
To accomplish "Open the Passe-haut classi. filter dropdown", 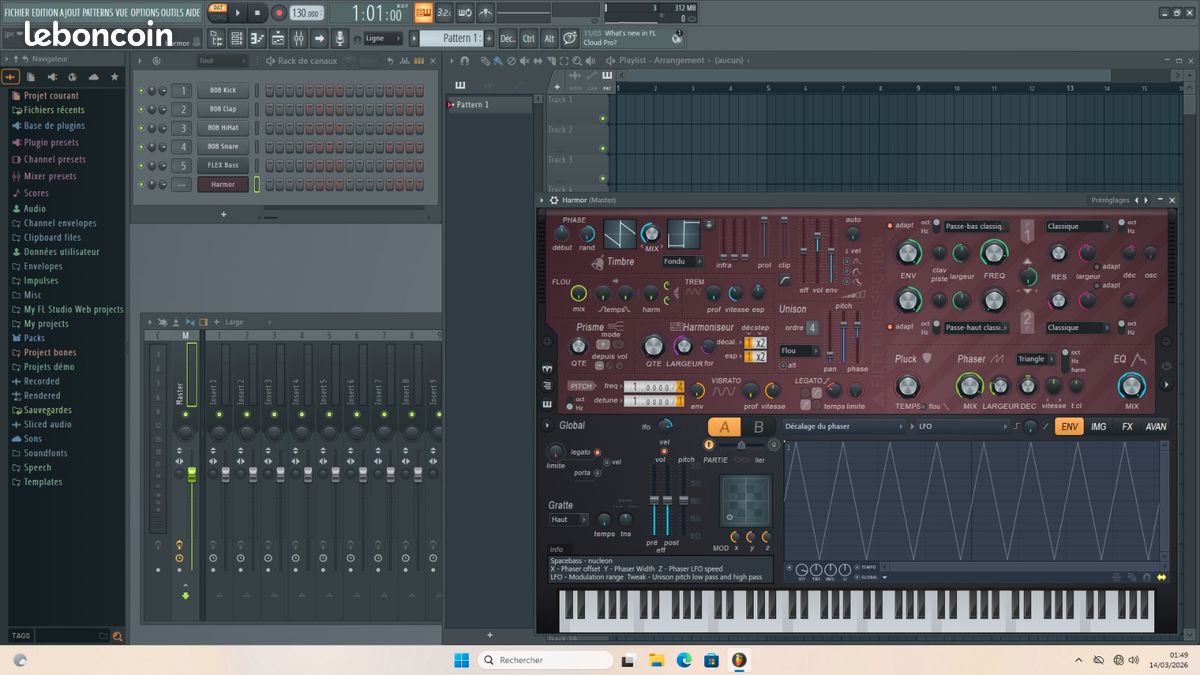I will coord(977,327).
